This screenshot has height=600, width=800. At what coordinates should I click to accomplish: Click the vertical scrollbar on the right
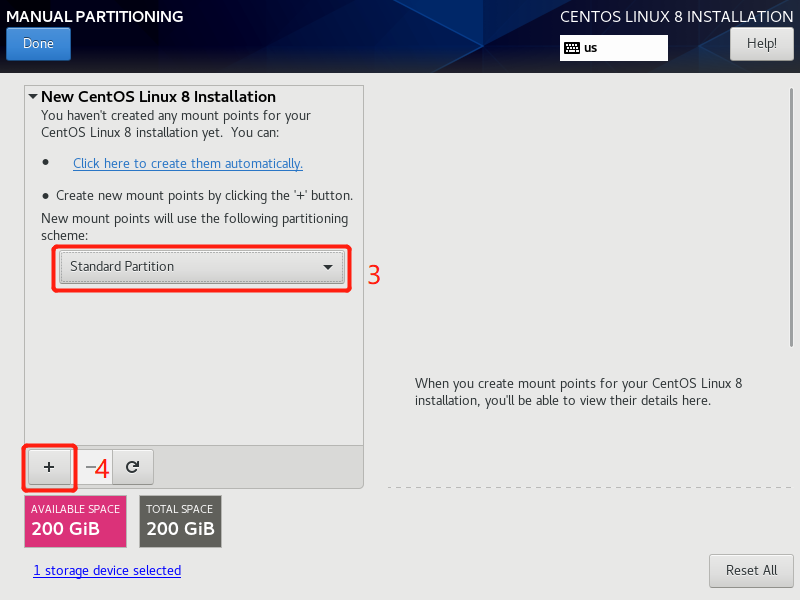pos(791,218)
